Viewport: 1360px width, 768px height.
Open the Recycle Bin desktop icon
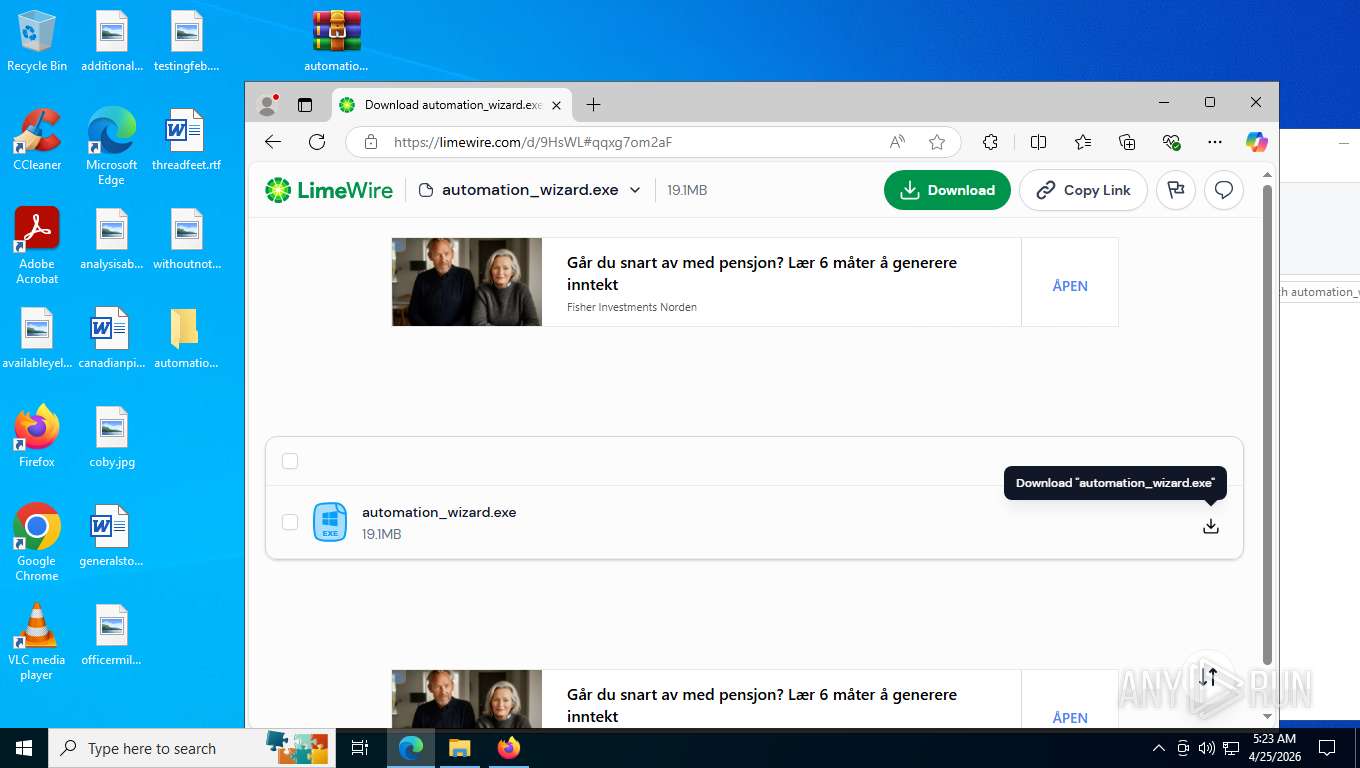tap(37, 41)
